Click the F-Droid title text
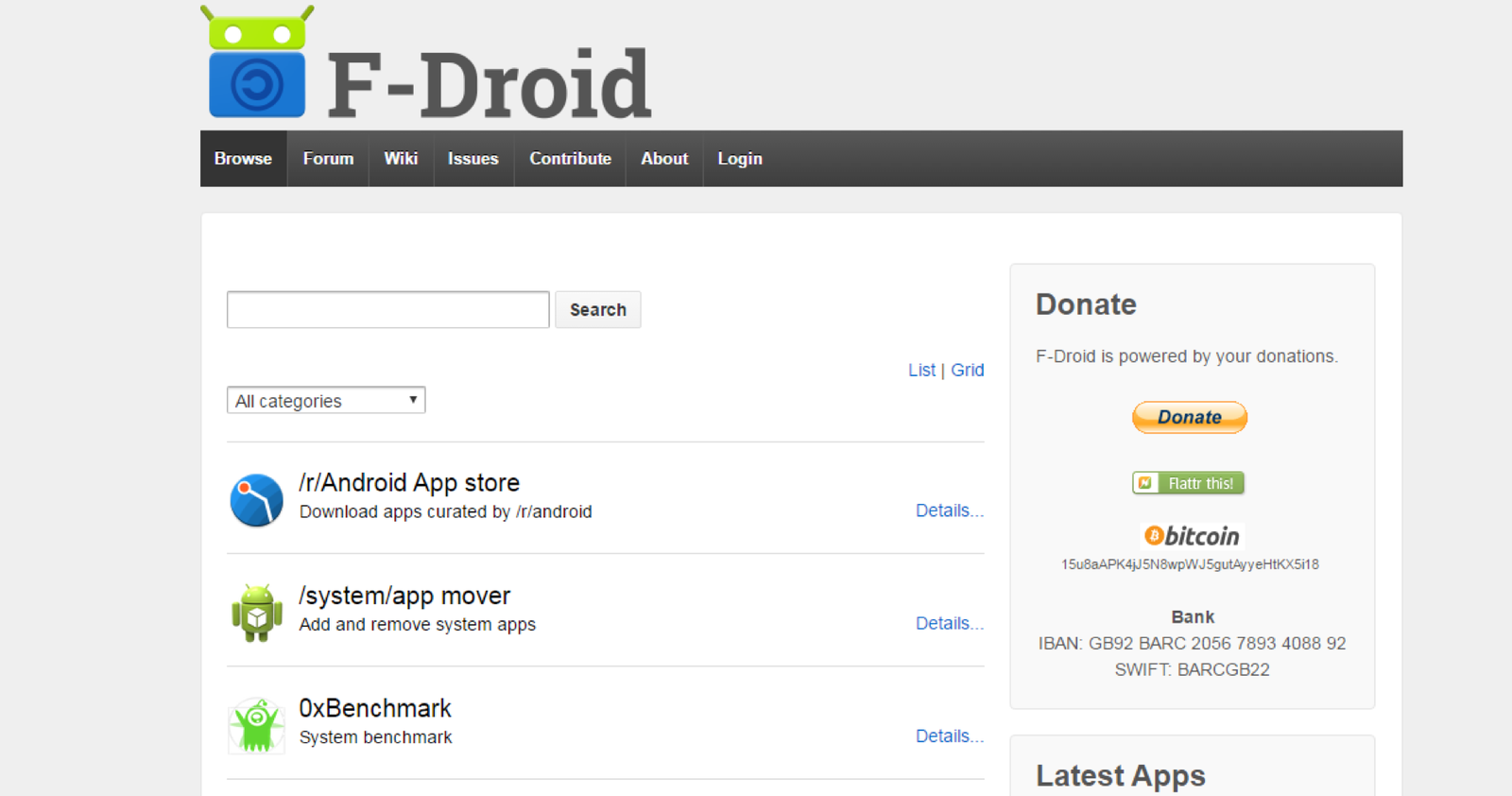 point(489,85)
